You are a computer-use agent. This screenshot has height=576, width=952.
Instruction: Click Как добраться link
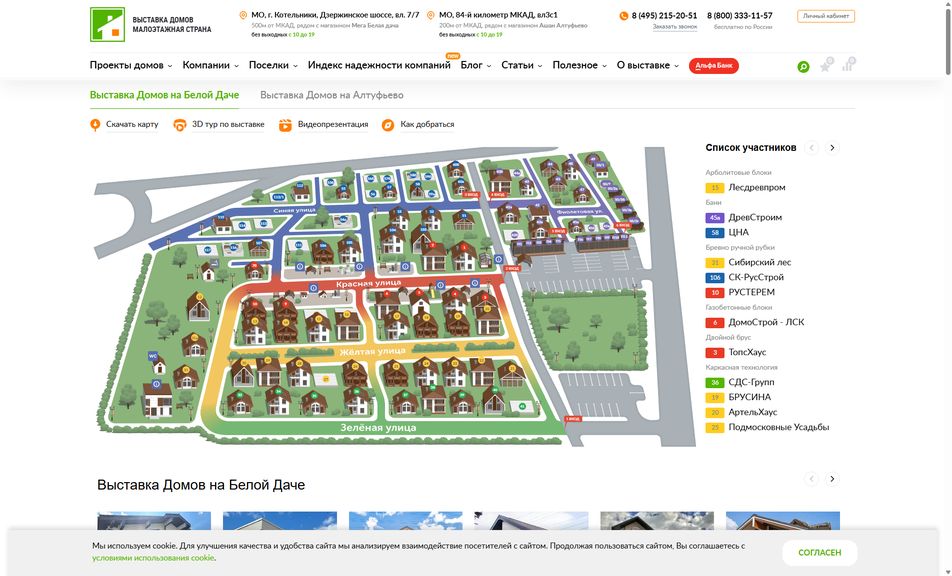427,124
